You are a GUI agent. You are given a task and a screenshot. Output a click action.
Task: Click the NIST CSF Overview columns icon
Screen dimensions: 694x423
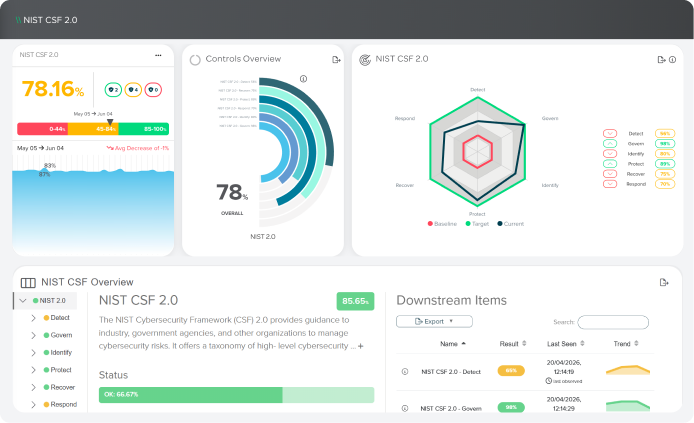pyautogui.click(x=28, y=282)
